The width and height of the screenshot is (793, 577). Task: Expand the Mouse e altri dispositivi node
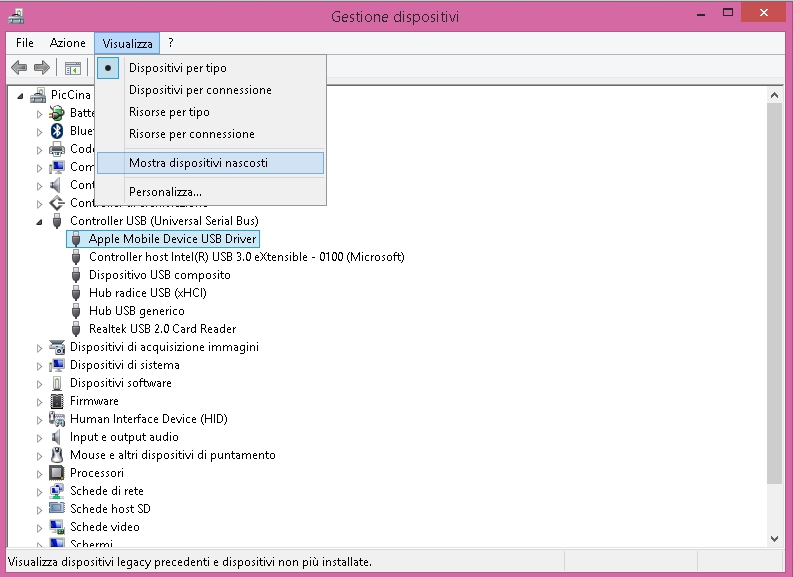[40, 455]
